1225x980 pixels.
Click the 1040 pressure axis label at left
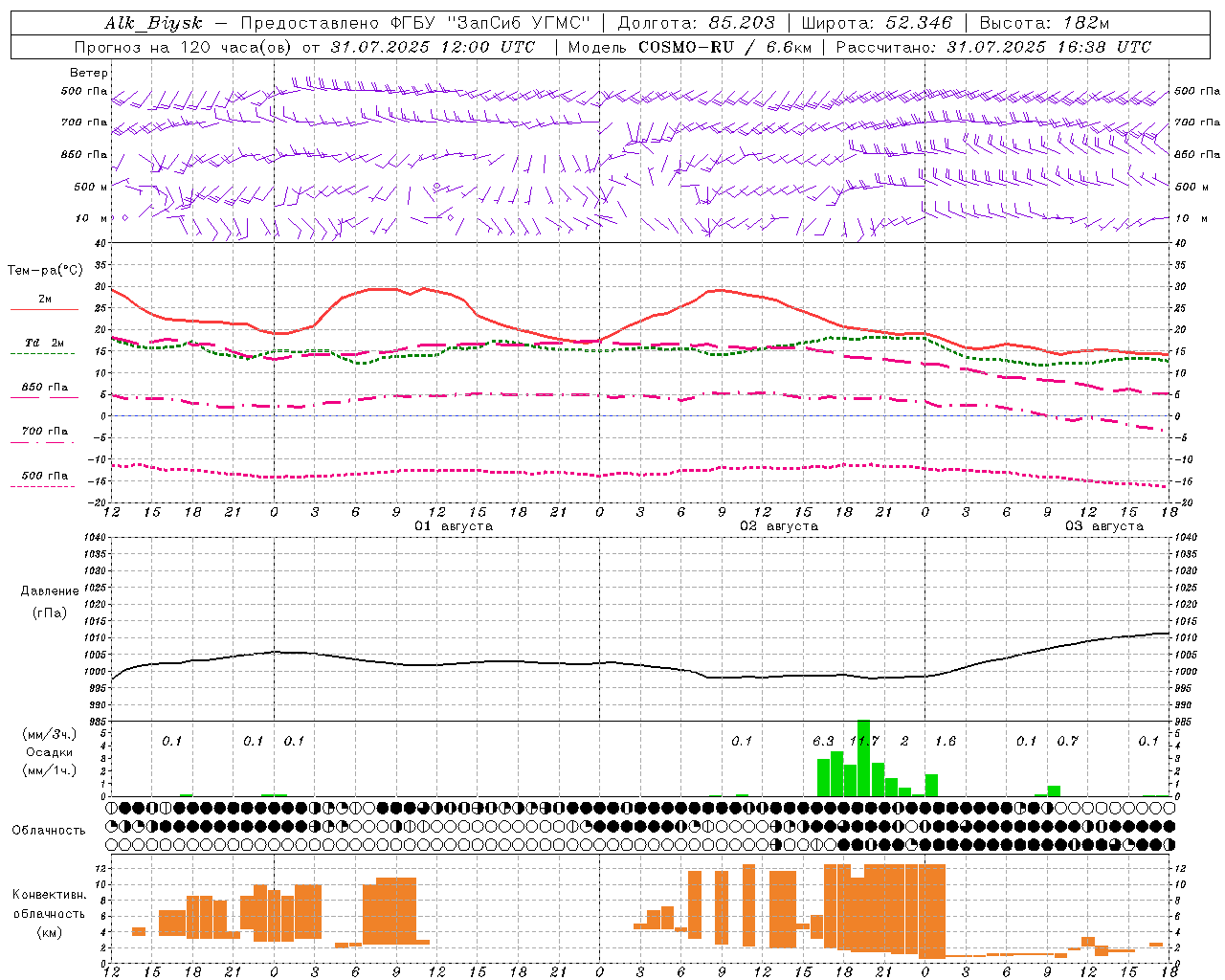coord(96,537)
